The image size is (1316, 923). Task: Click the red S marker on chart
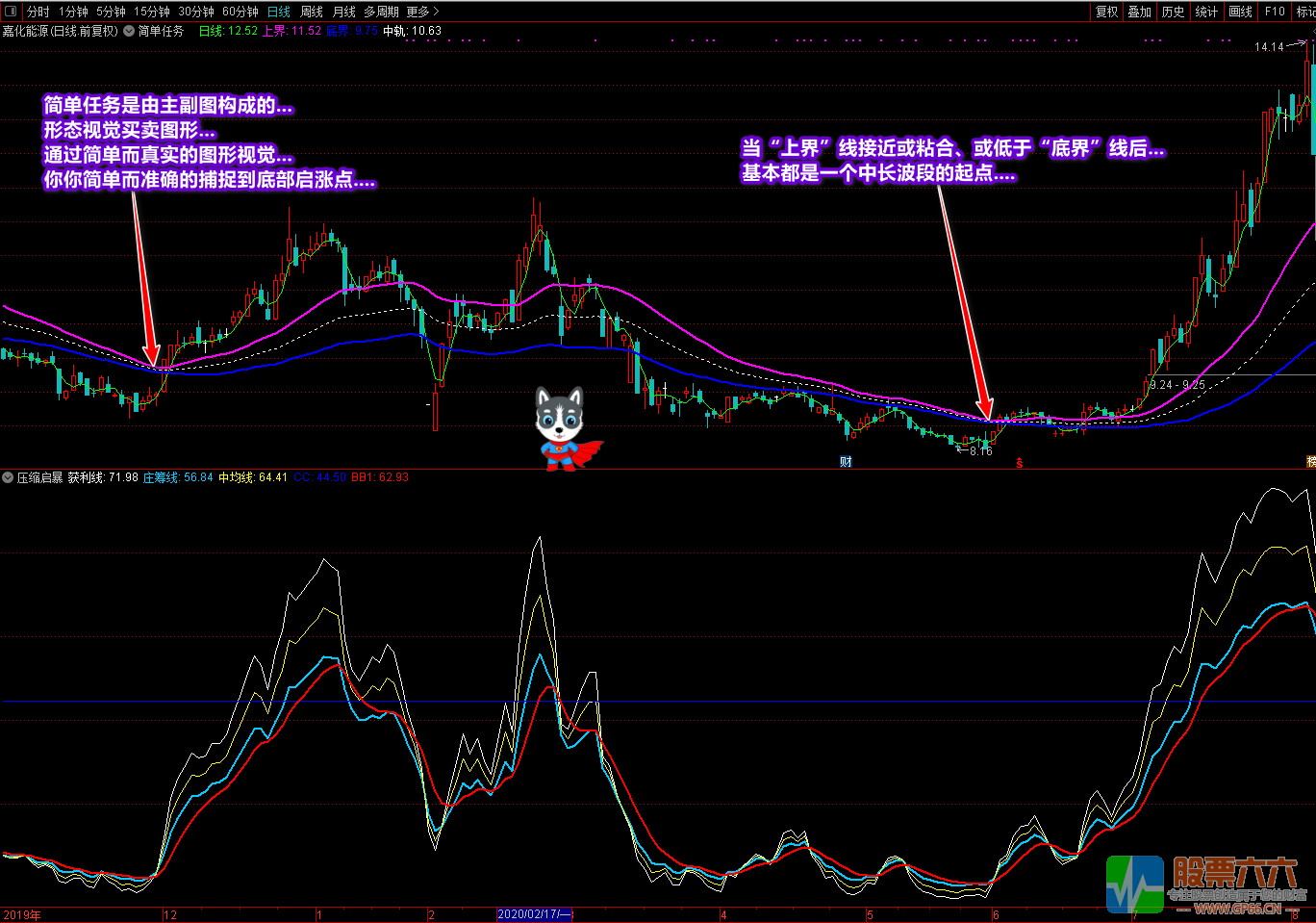[1020, 463]
